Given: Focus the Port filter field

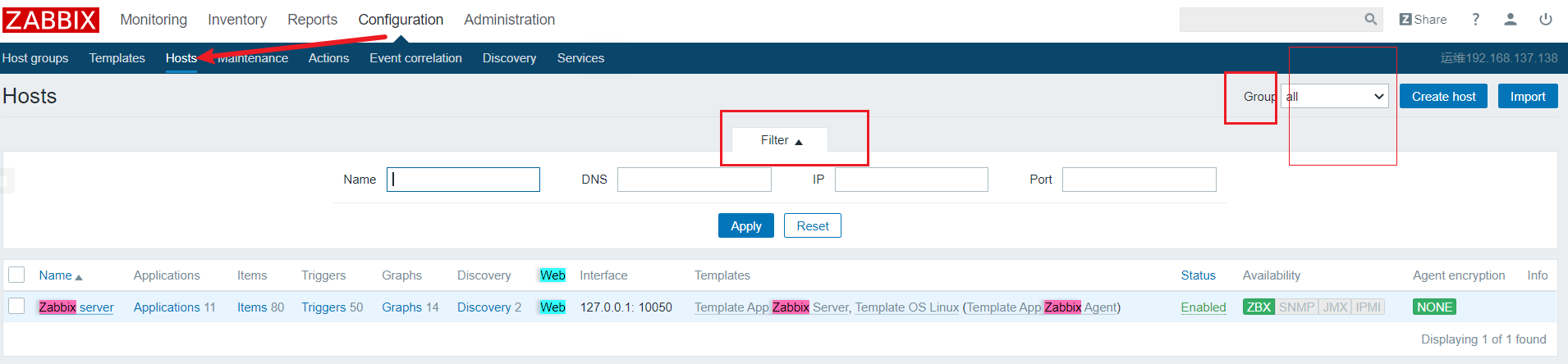Looking at the screenshot, I should (x=1139, y=180).
